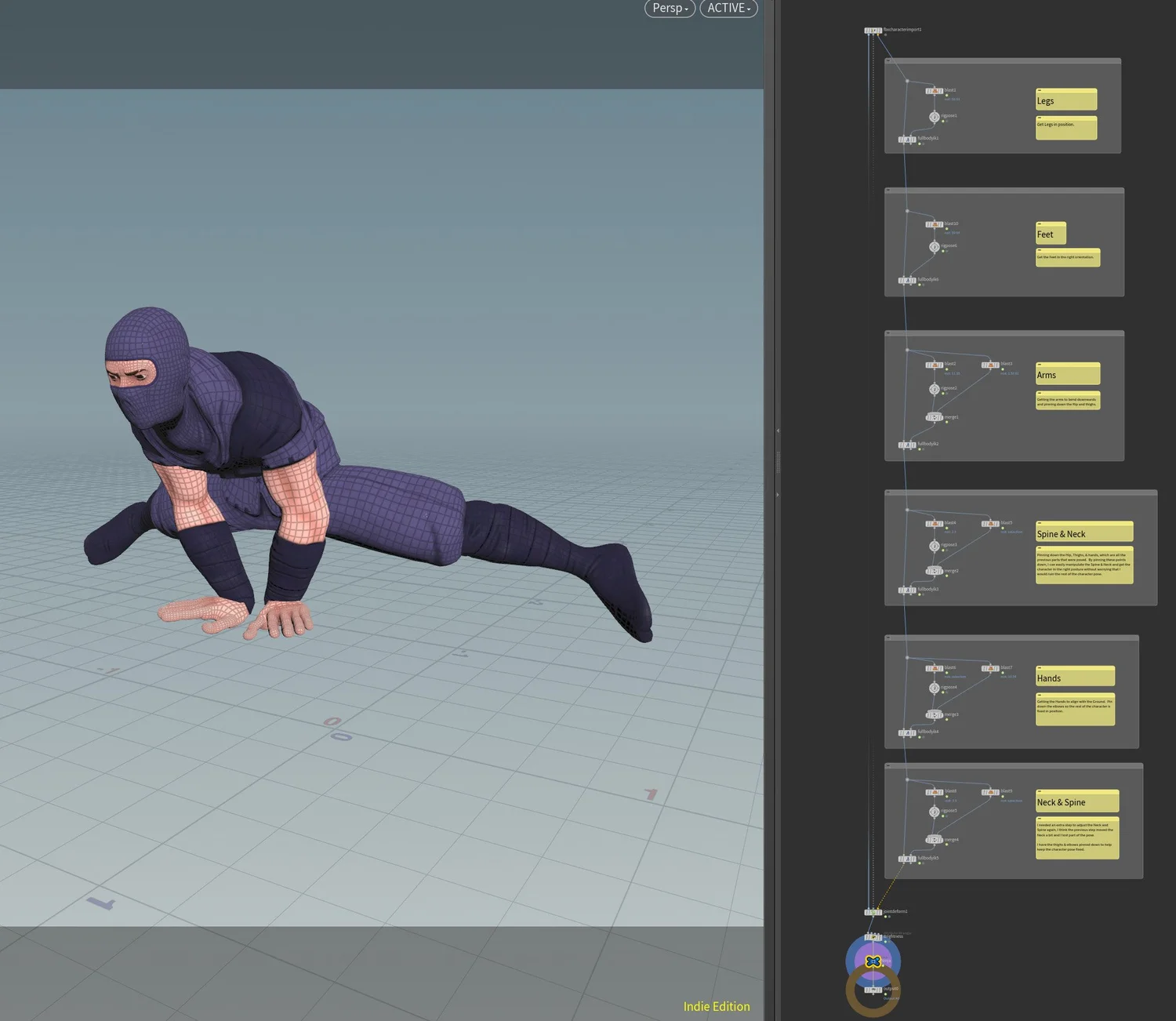The image size is (1176, 1021).
Task: Select the output0 node
Action: tap(873, 990)
